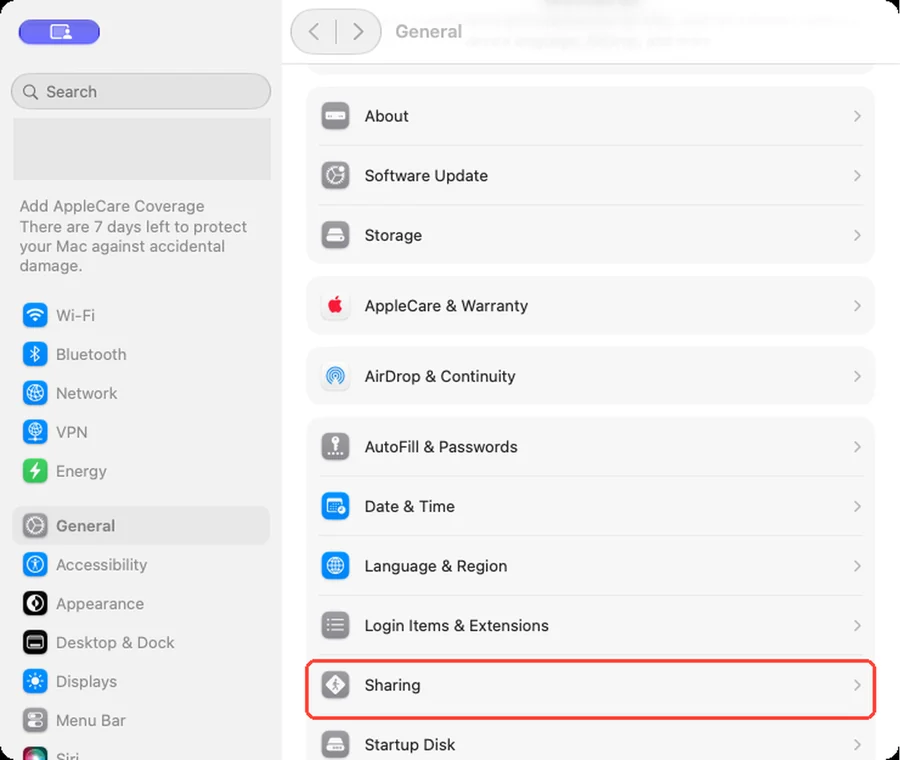This screenshot has height=760, width=900.
Task: Expand About via its chevron
Action: (x=857, y=116)
